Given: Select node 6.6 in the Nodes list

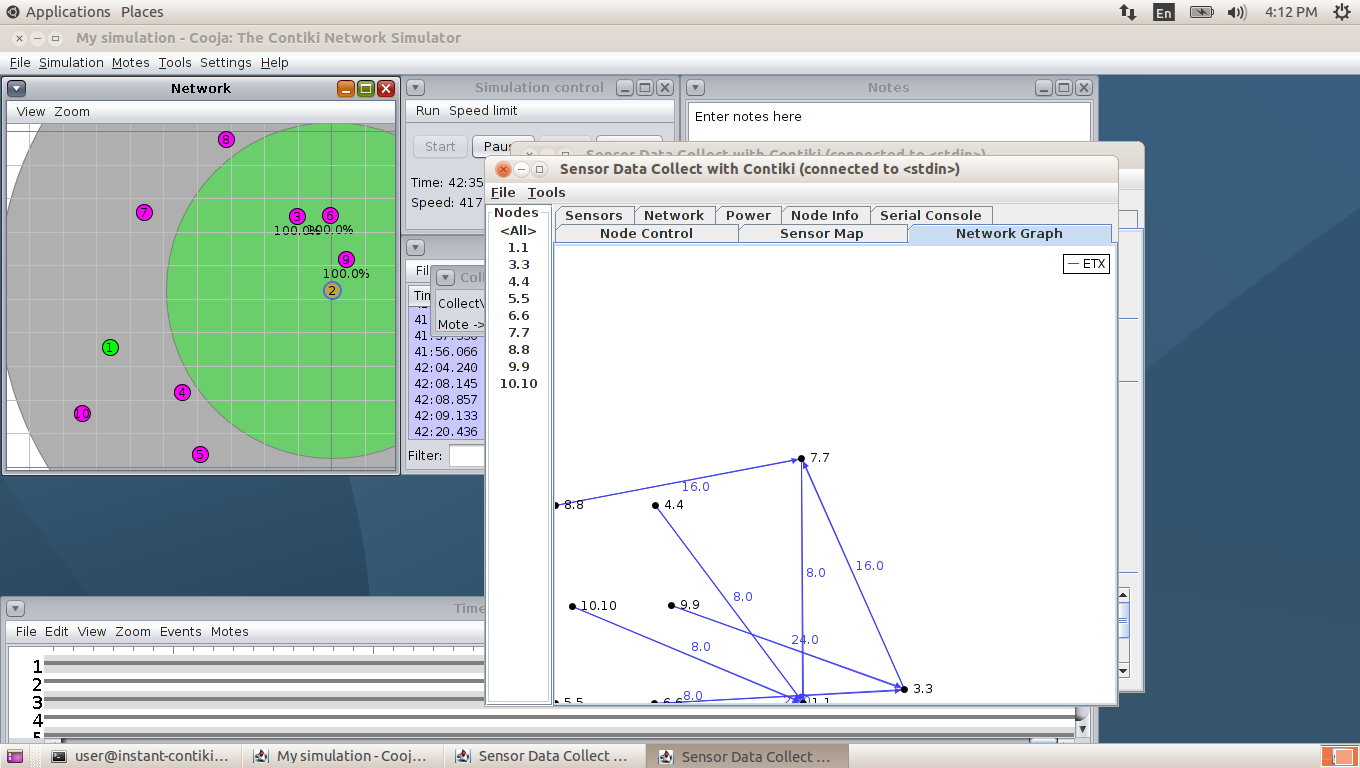Looking at the screenshot, I should click(x=518, y=316).
